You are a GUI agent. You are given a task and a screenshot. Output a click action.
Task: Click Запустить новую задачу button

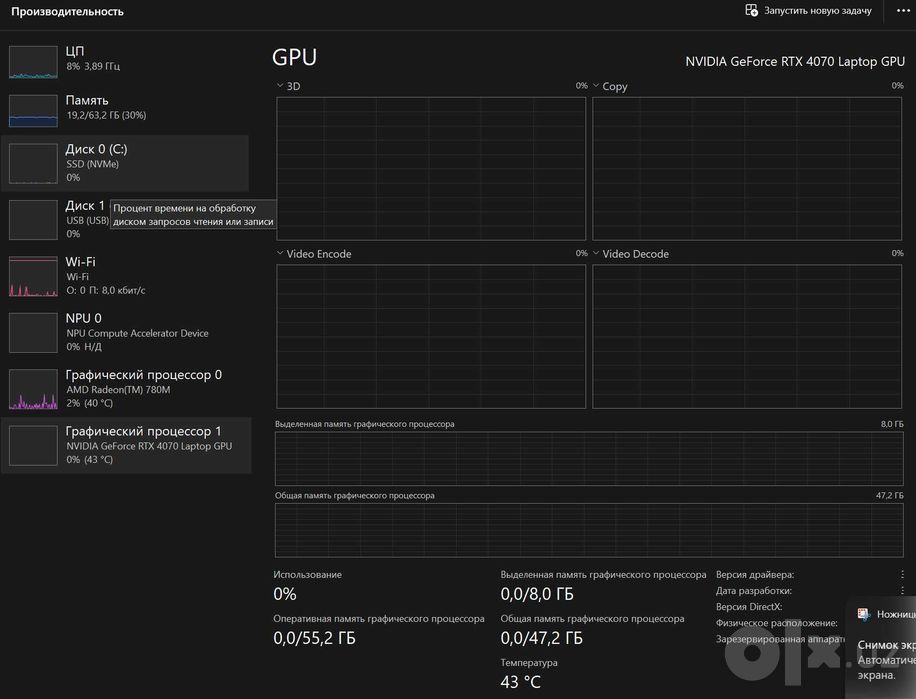[809, 11]
